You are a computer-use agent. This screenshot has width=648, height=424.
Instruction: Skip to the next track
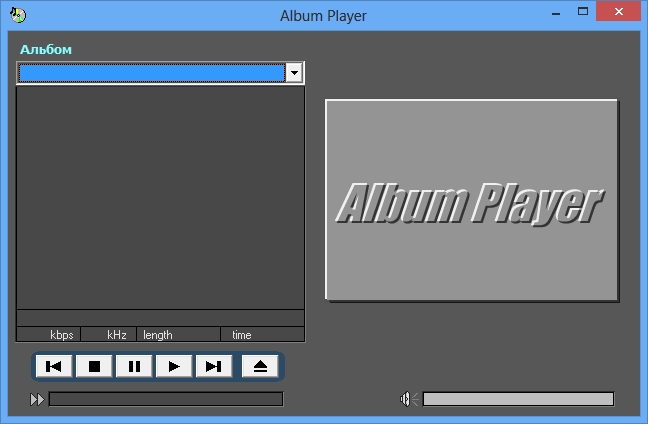[213, 367]
